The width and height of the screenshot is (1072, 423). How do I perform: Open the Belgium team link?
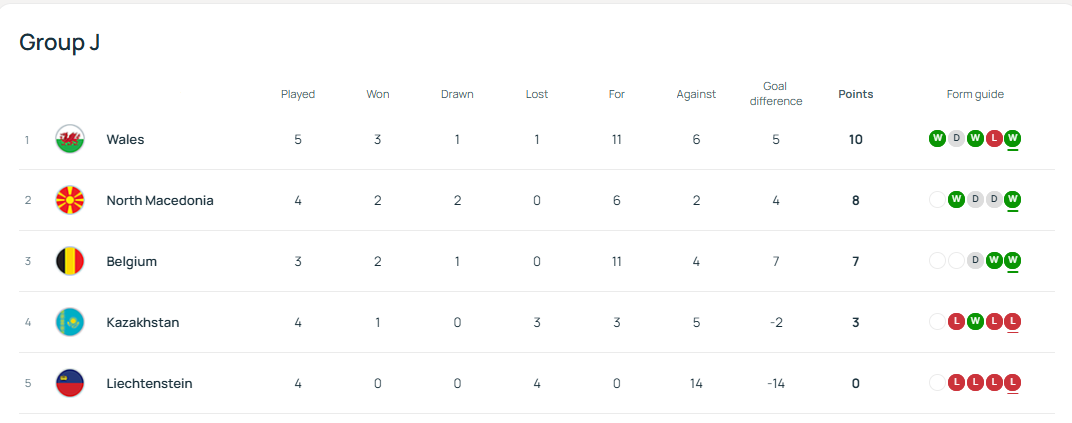(131, 261)
